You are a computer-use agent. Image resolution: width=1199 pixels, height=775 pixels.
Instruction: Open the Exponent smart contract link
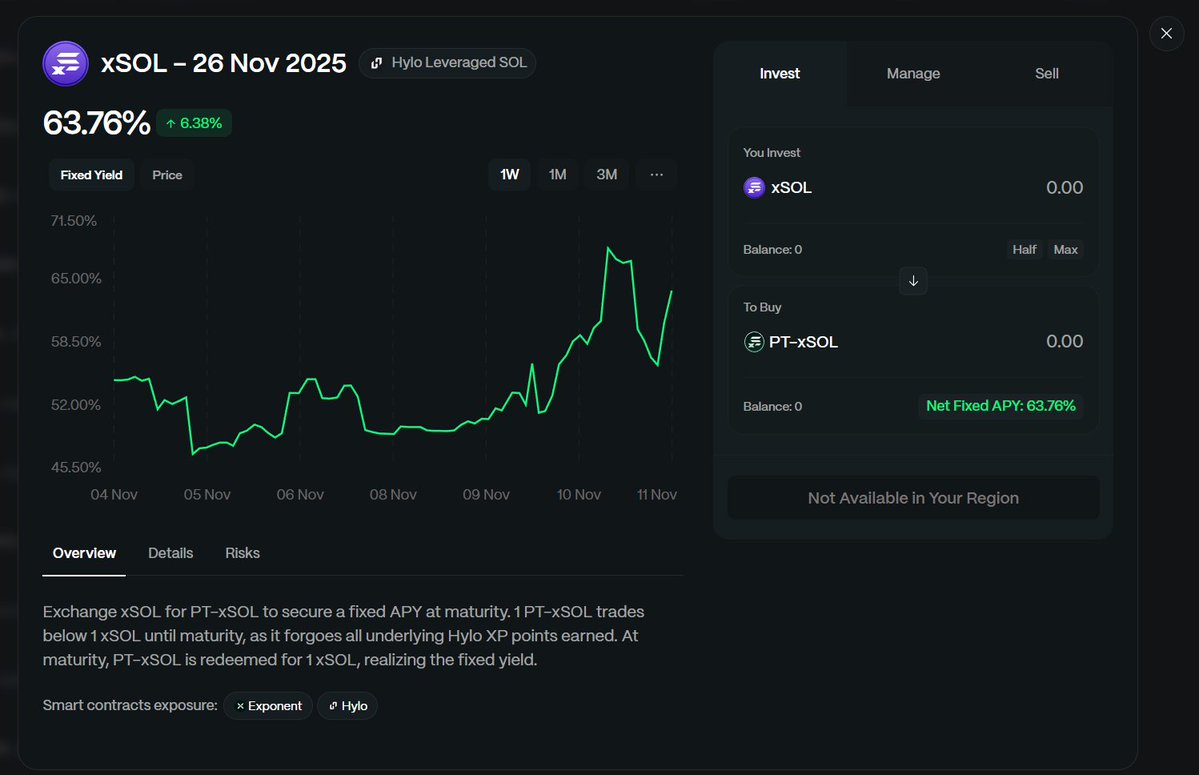point(268,705)
